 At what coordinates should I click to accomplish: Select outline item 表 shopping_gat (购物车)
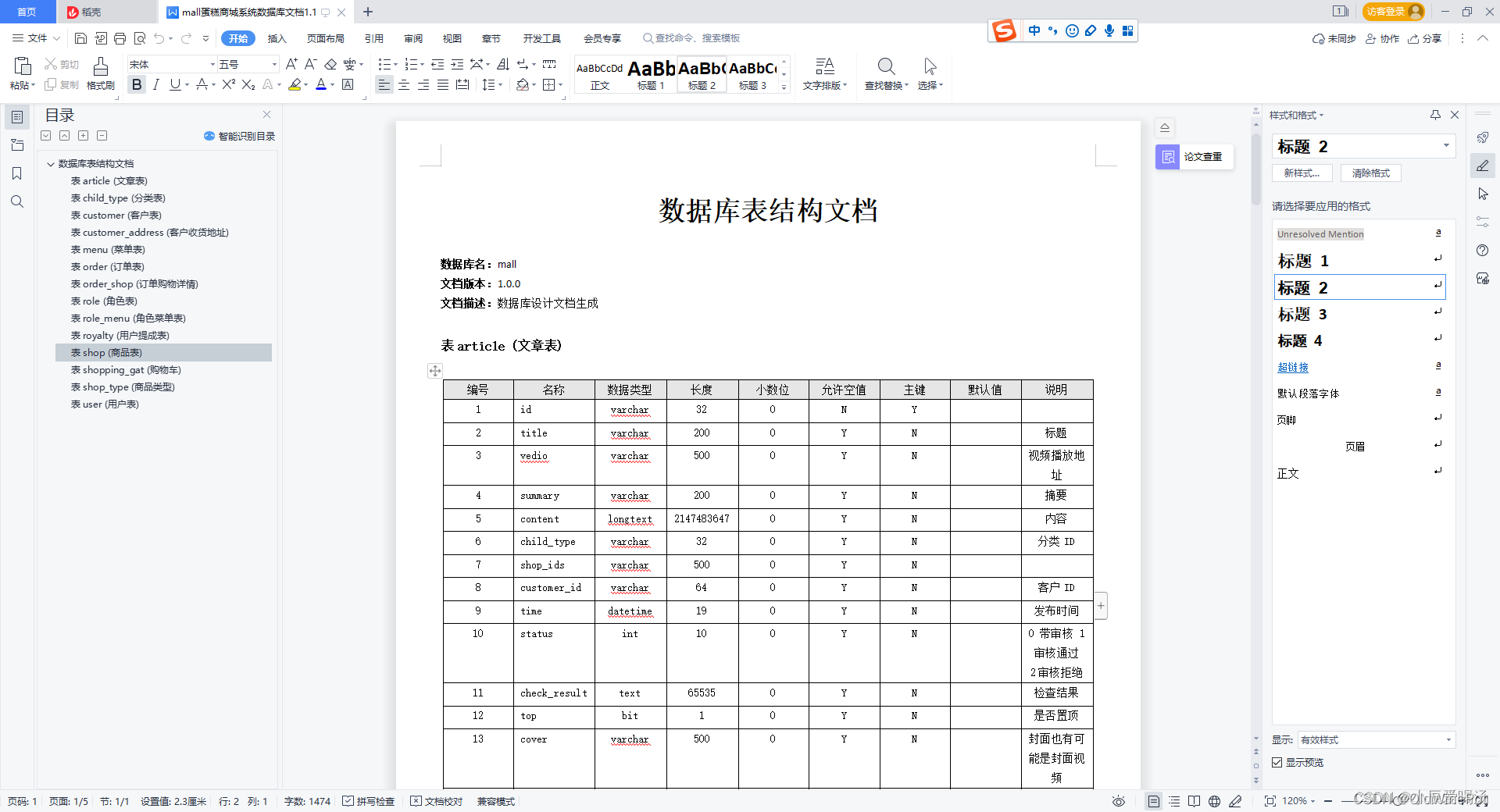(126, 369)
